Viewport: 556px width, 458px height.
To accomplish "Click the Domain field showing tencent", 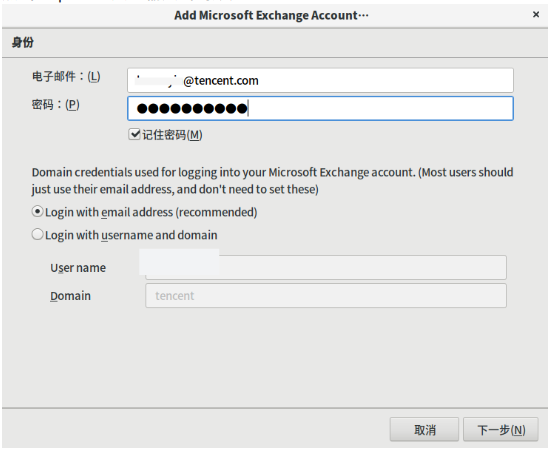I will pyautogui.click(x=326, y=295).
